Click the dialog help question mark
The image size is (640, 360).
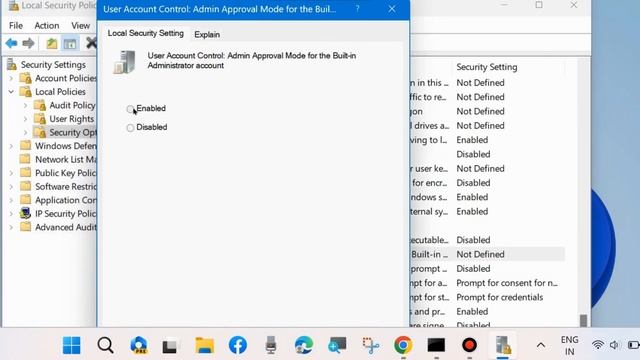tap(357, 9)
